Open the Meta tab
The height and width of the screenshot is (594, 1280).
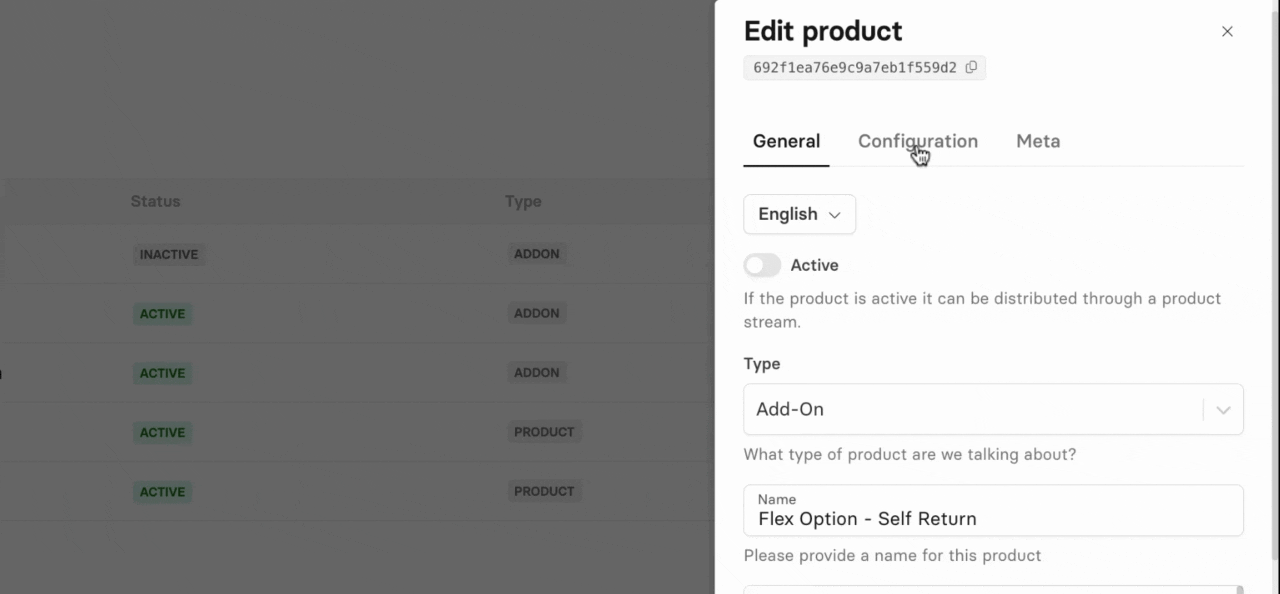[x=1037, y=141]
